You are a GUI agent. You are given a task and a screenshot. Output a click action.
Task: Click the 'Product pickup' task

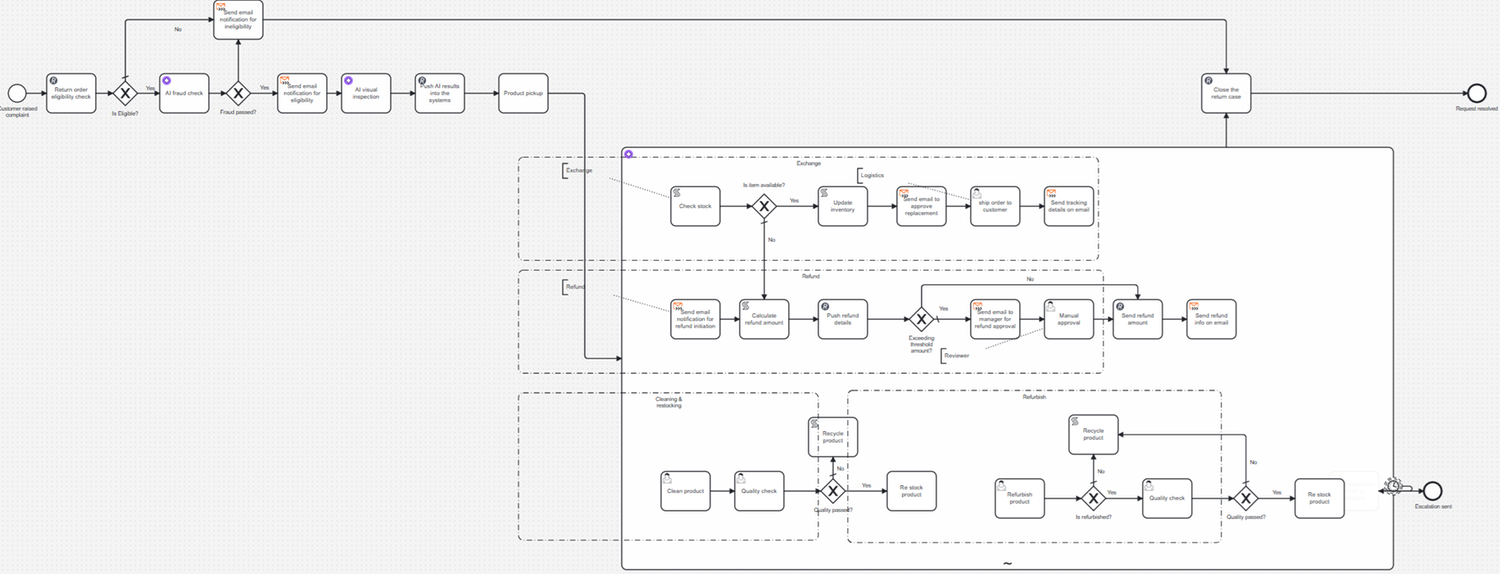(x=524, y=94)
